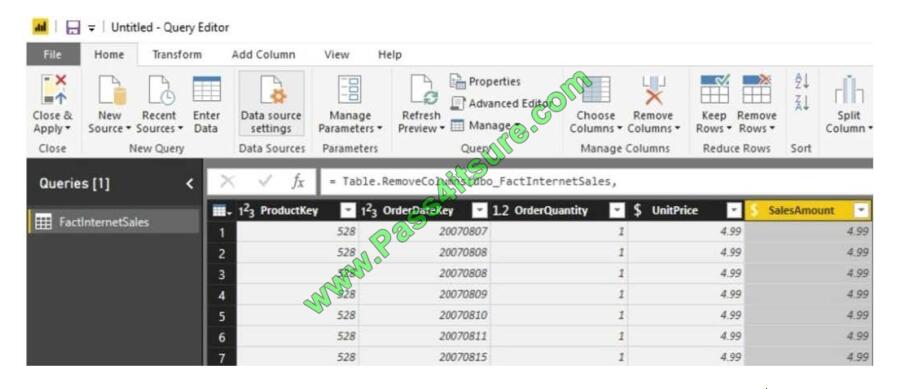Click cell 20070807 in OrderDateKey

click(x=424, y=232)
